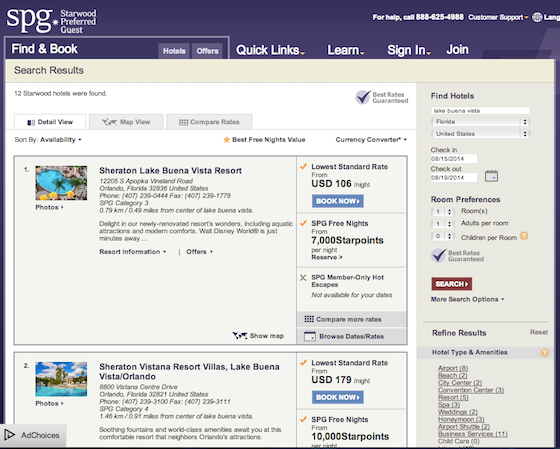The image size is (560, 449).
Task: Open the Customer Support dropdown
Action: (498, 17)
